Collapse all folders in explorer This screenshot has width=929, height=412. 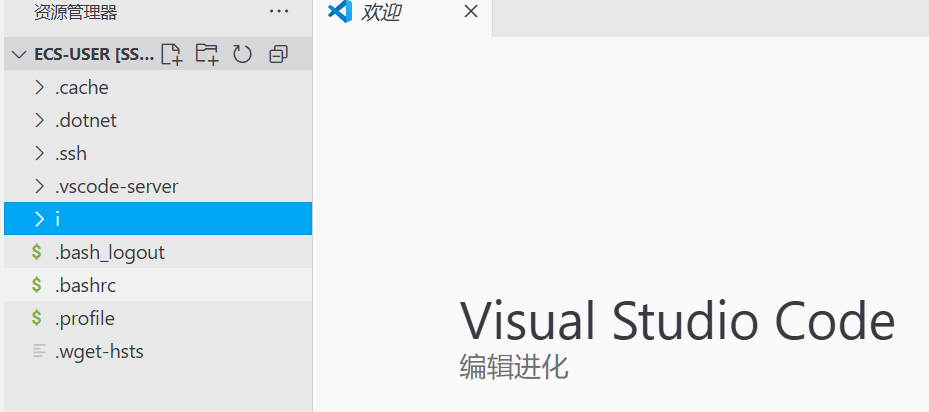[x=278, y=55]
